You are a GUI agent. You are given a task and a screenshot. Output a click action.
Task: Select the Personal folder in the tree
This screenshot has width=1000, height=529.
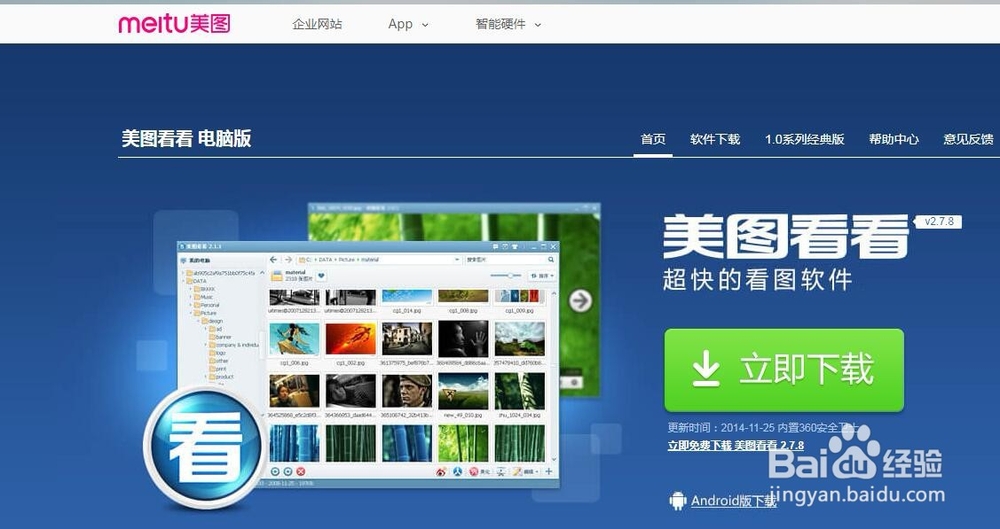207,305
